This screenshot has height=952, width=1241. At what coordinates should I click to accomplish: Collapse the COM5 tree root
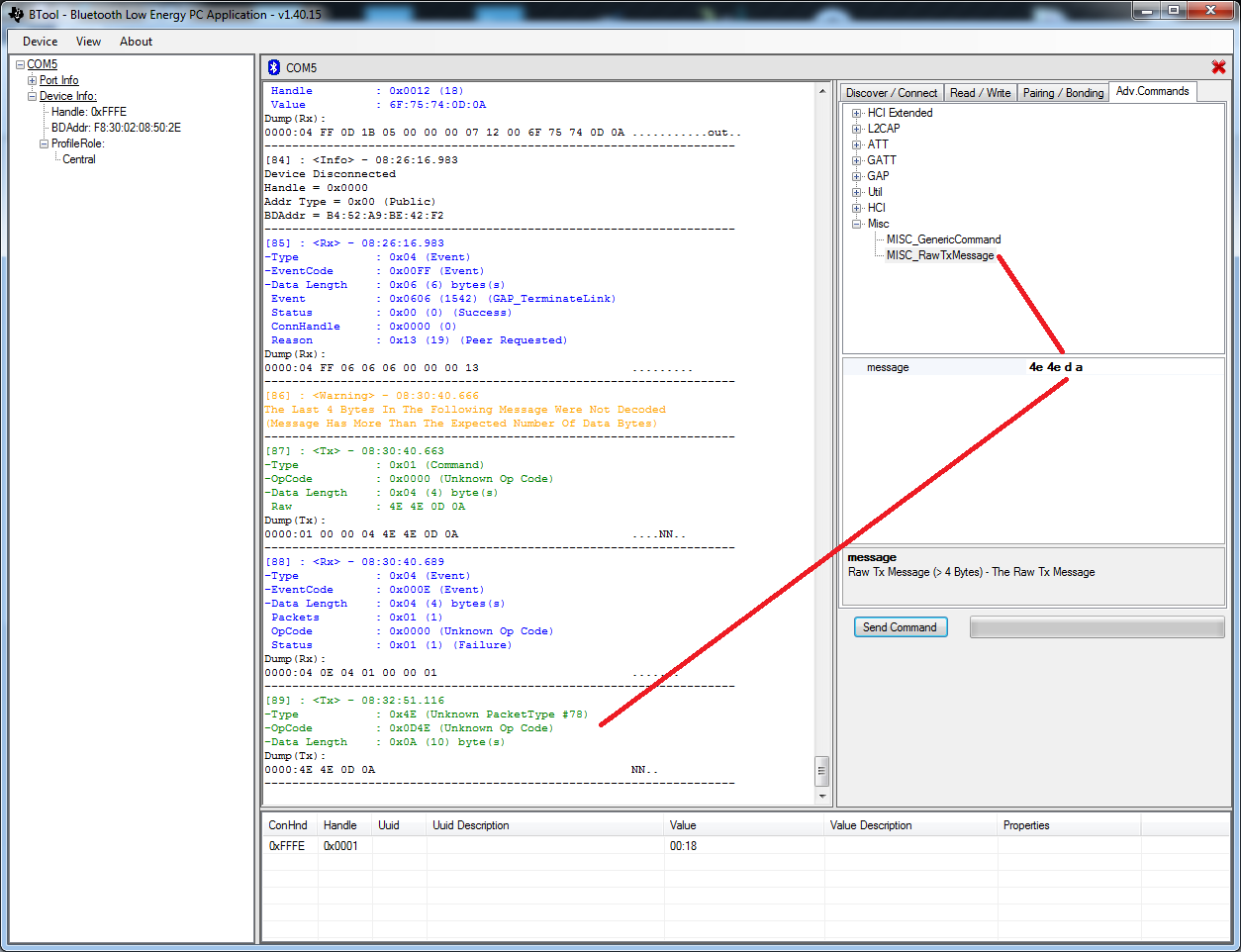tap(20, 64)
